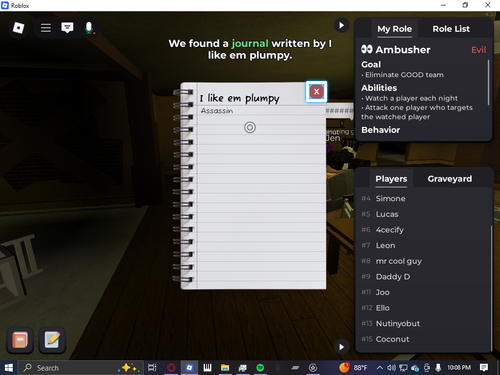This screenshot has width=500, height=375.
Task: Open the volume speaker tray icon
Action: pos(391,368)
